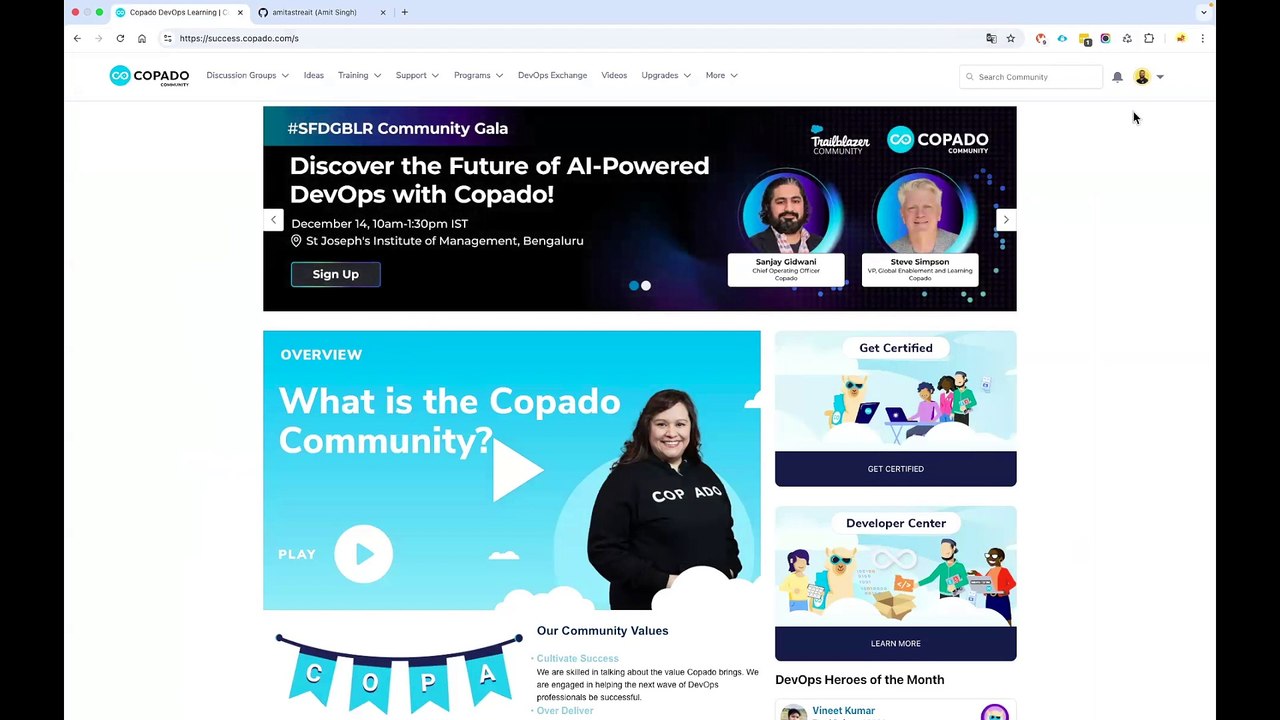Switch to the amitastreait GitHub tab

(x=320, y=12)
